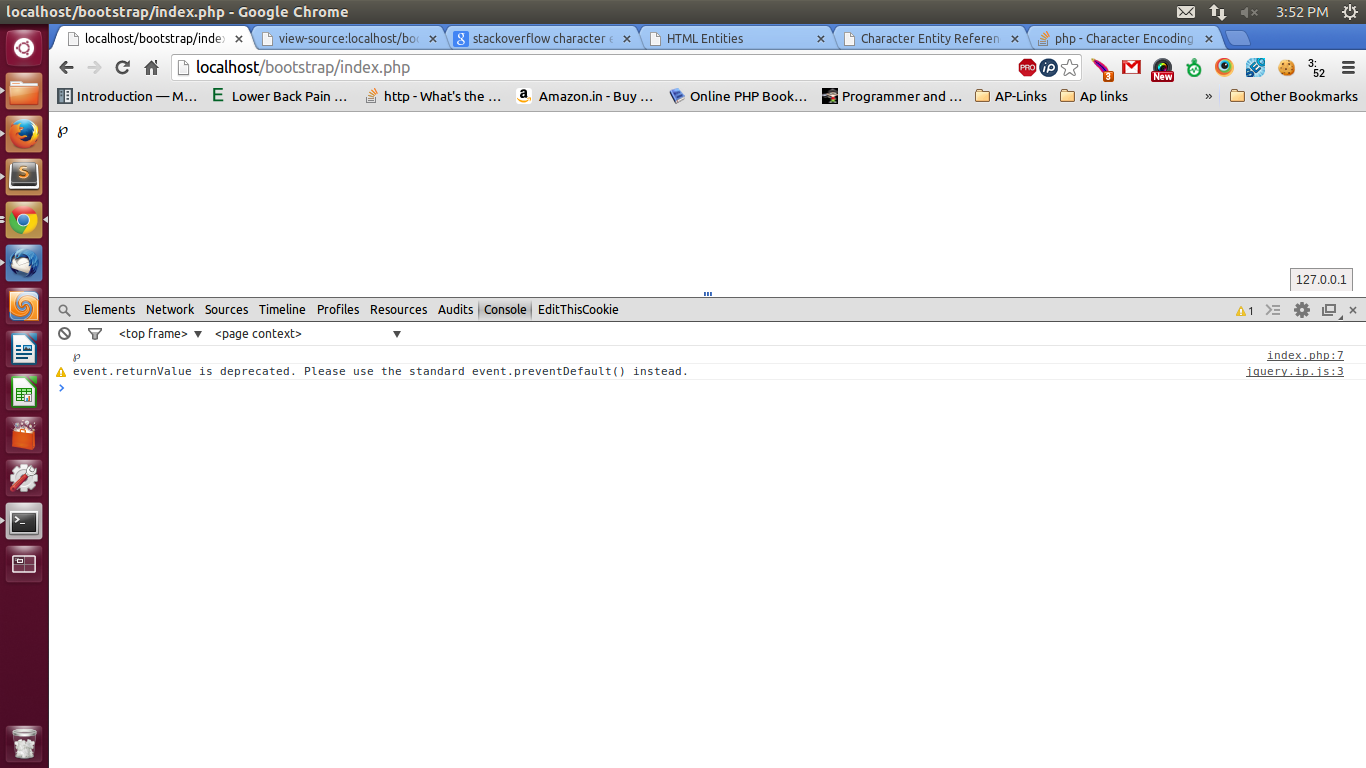This screenshot has height=768, width=1366.
Task: Reload the current page
Action: pyautogui.click(x=122, y=67)
